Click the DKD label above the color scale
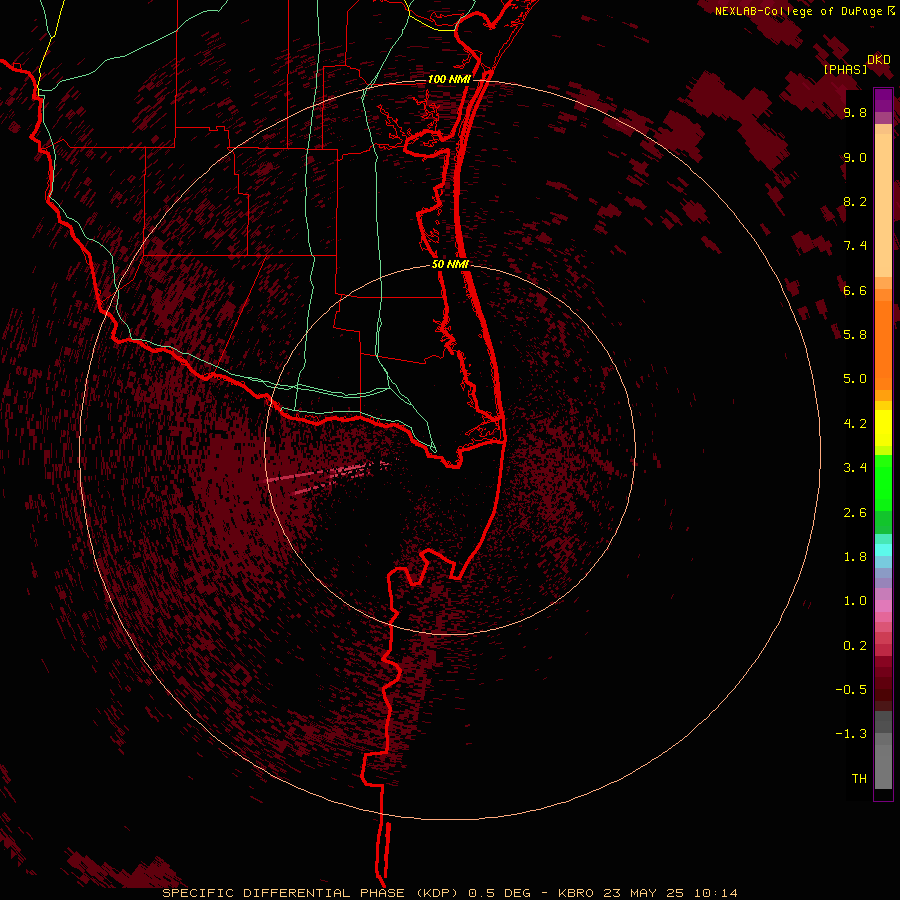The height and width of the screenshot is (900, 900). click(879, 60)
